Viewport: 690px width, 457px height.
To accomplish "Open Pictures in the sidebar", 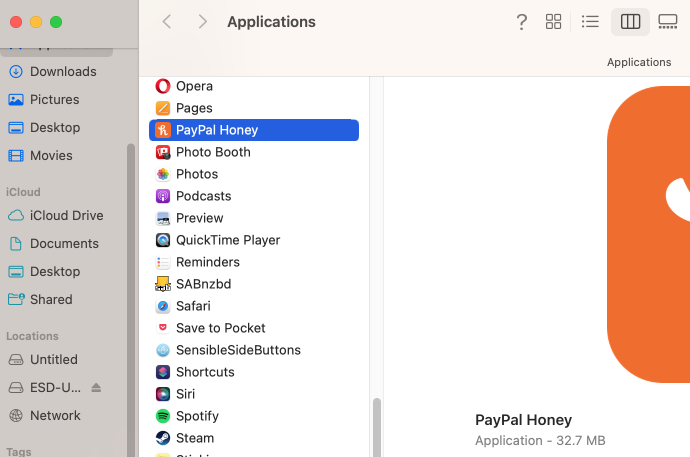I will pos(55,99).
